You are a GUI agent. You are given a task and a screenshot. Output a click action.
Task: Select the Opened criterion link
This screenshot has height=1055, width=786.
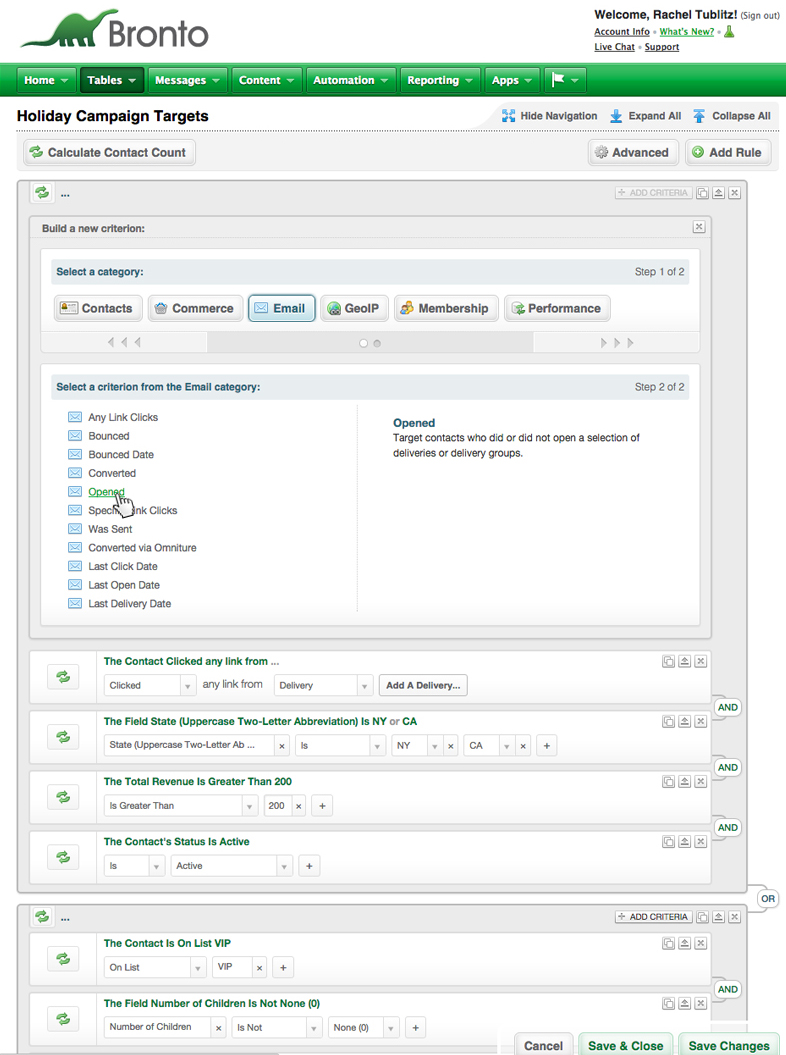click(106, 492)
